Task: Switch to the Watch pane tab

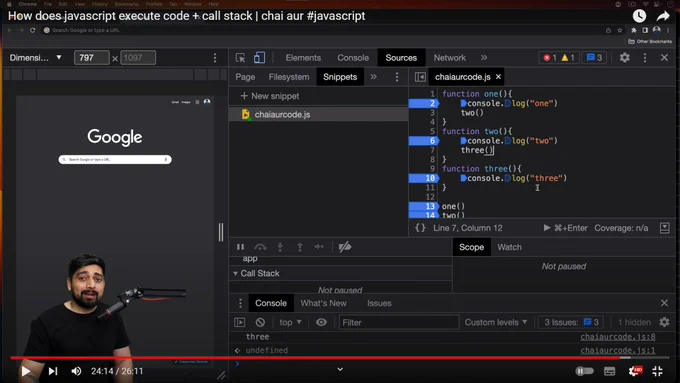Action: pos(509,247)
